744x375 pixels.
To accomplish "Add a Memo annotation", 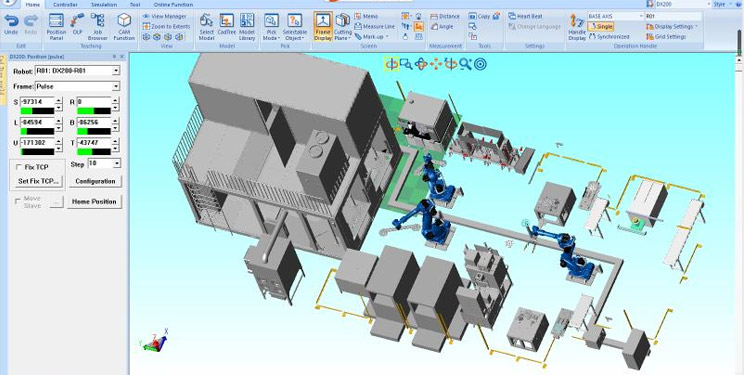I will [366, 16].
